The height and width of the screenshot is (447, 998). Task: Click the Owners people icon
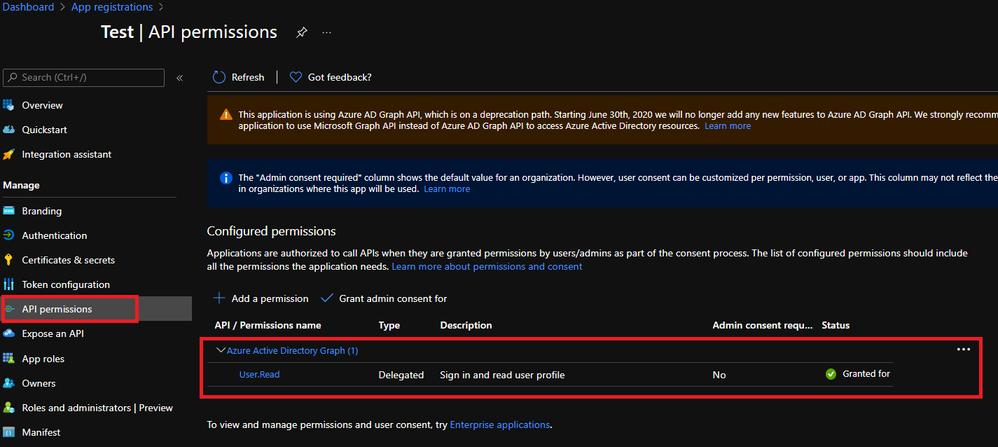(x=9, y=383)
